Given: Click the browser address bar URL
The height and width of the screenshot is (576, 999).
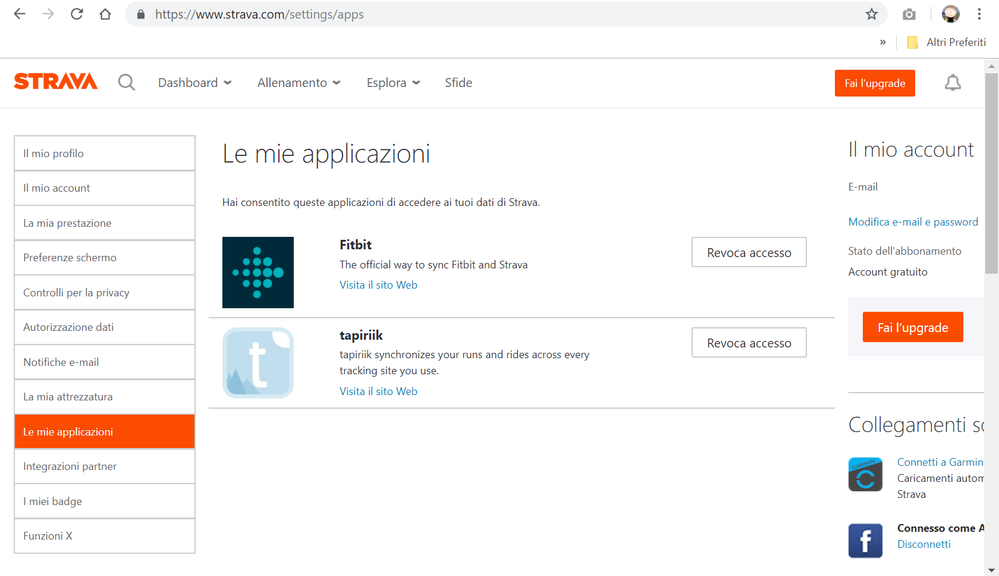Looking at the screenshot, I should click(x=259, y=14).
